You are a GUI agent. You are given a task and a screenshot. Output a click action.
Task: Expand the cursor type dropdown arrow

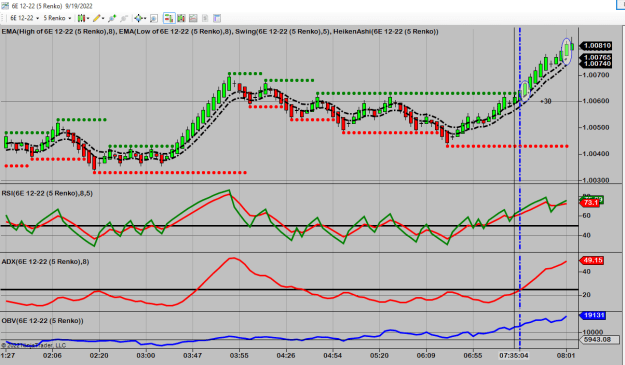[x=145, y=18]
